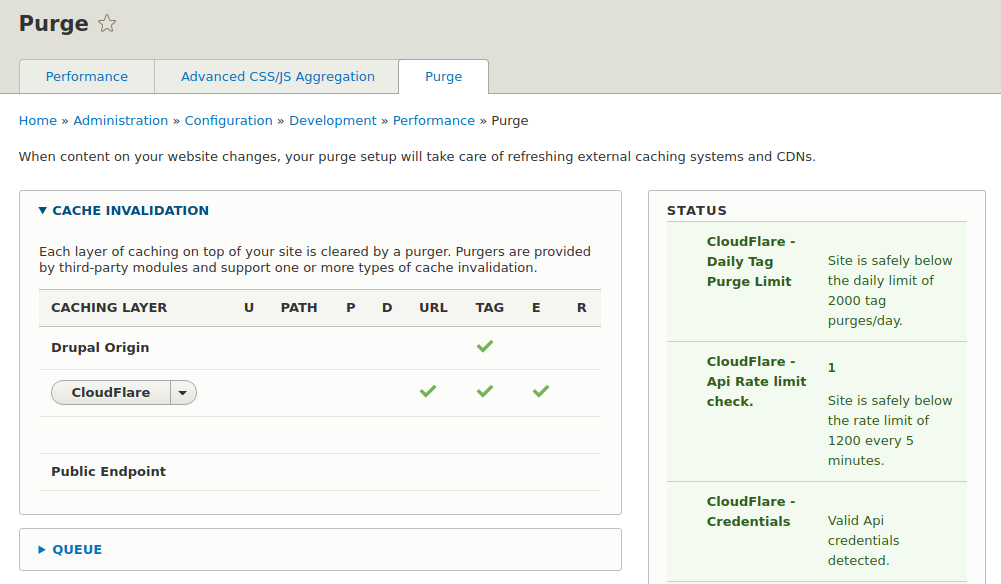Switch to the Performance tab
The width and height of the screenshot is (1001, 584).
point(86,76)
